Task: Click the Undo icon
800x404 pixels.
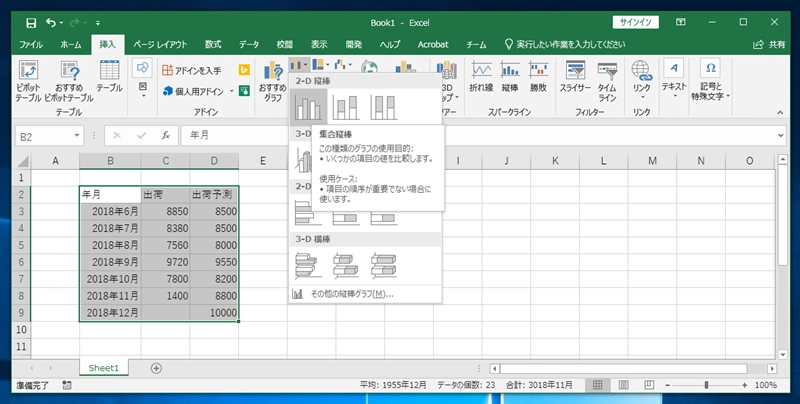Action: click(51, 22)
